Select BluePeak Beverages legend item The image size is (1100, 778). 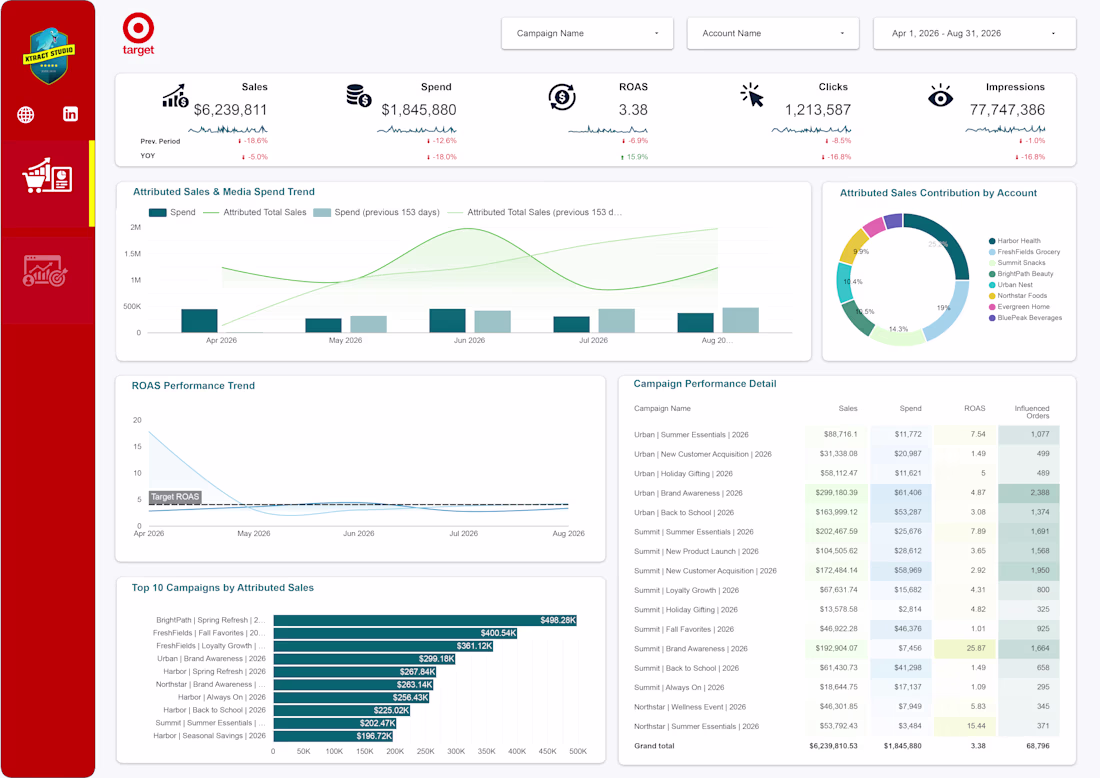[1025, 318]
